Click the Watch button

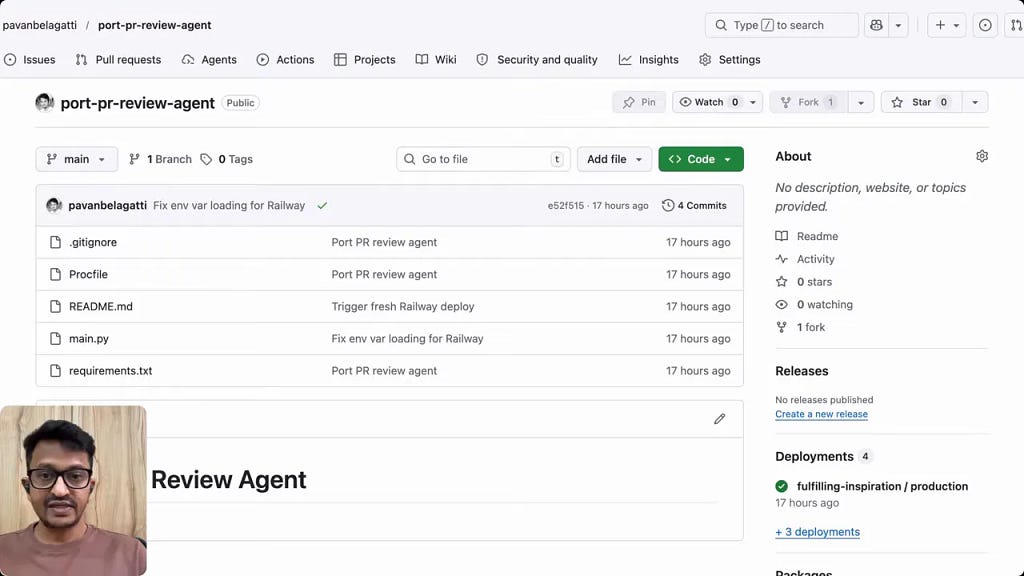[x=709, y=103]
